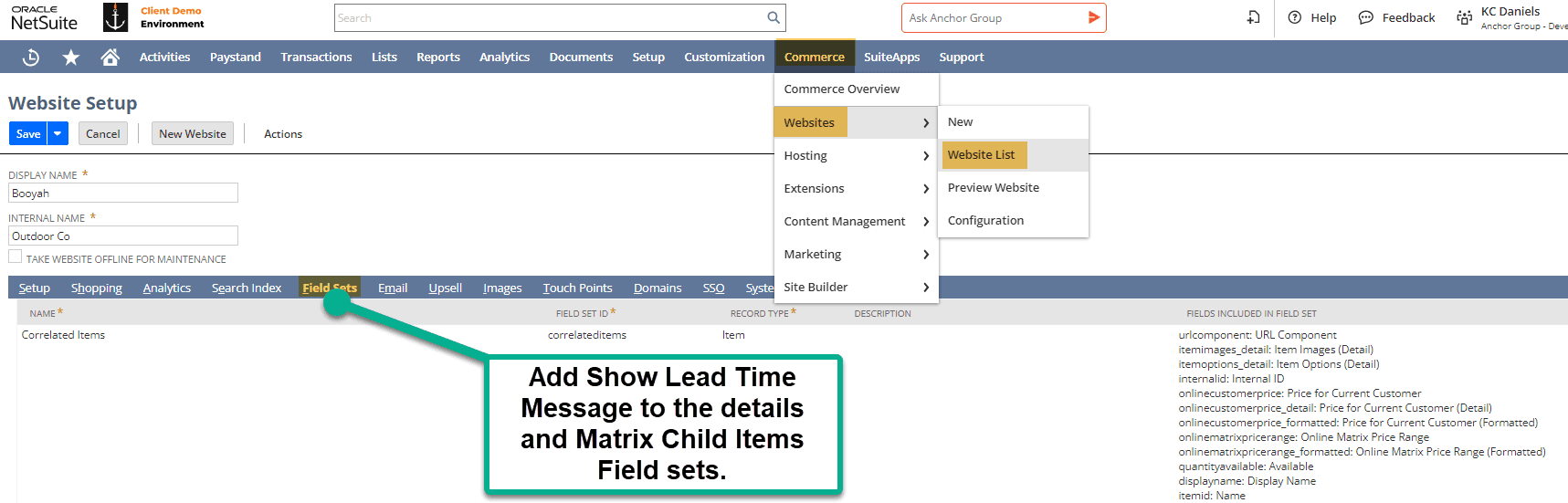Switch to the Search Index tab
This screenshot has height=503, width=1568.
pyautogui.click(x=247, y=288)
